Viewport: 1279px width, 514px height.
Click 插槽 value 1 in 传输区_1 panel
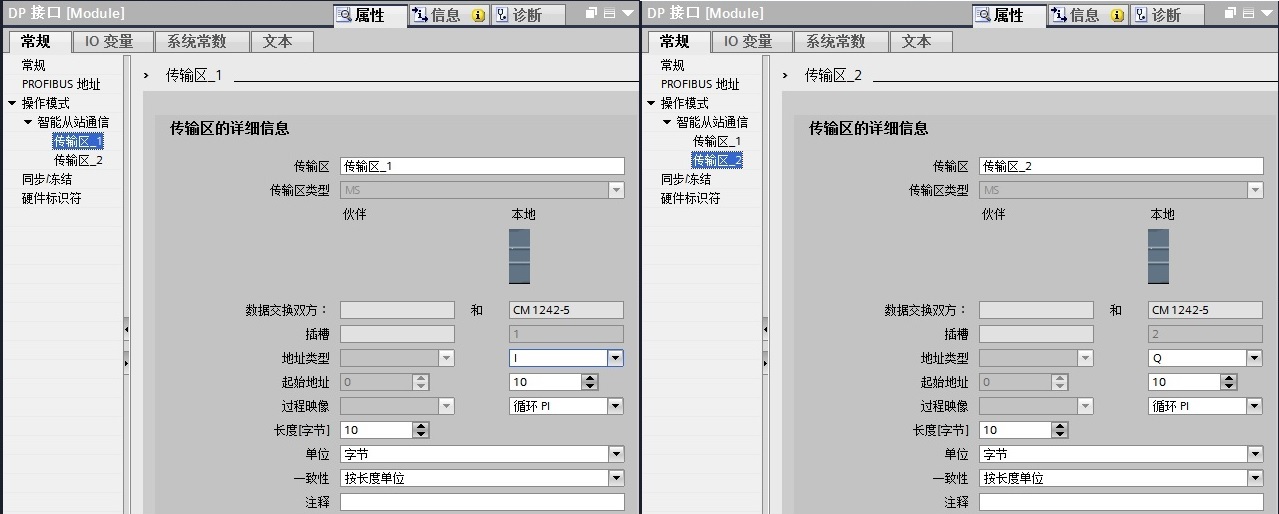(566, 334)
